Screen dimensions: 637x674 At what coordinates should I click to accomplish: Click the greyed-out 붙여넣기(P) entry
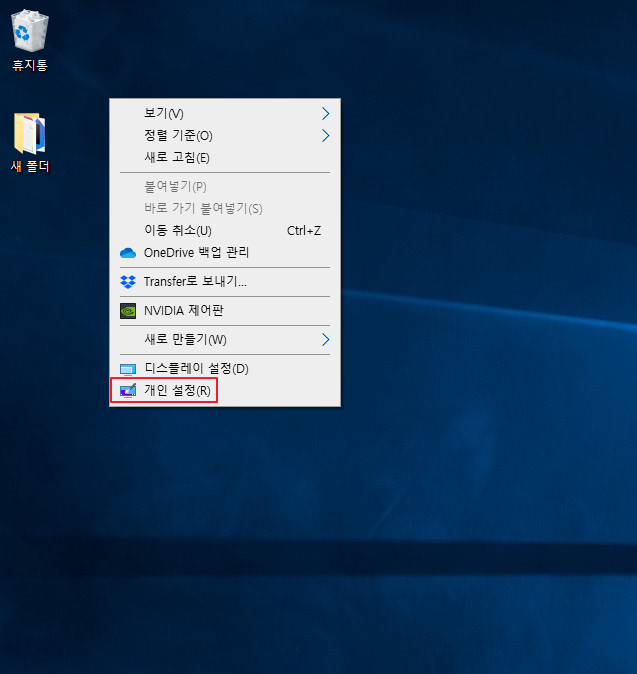click(225, 187)
